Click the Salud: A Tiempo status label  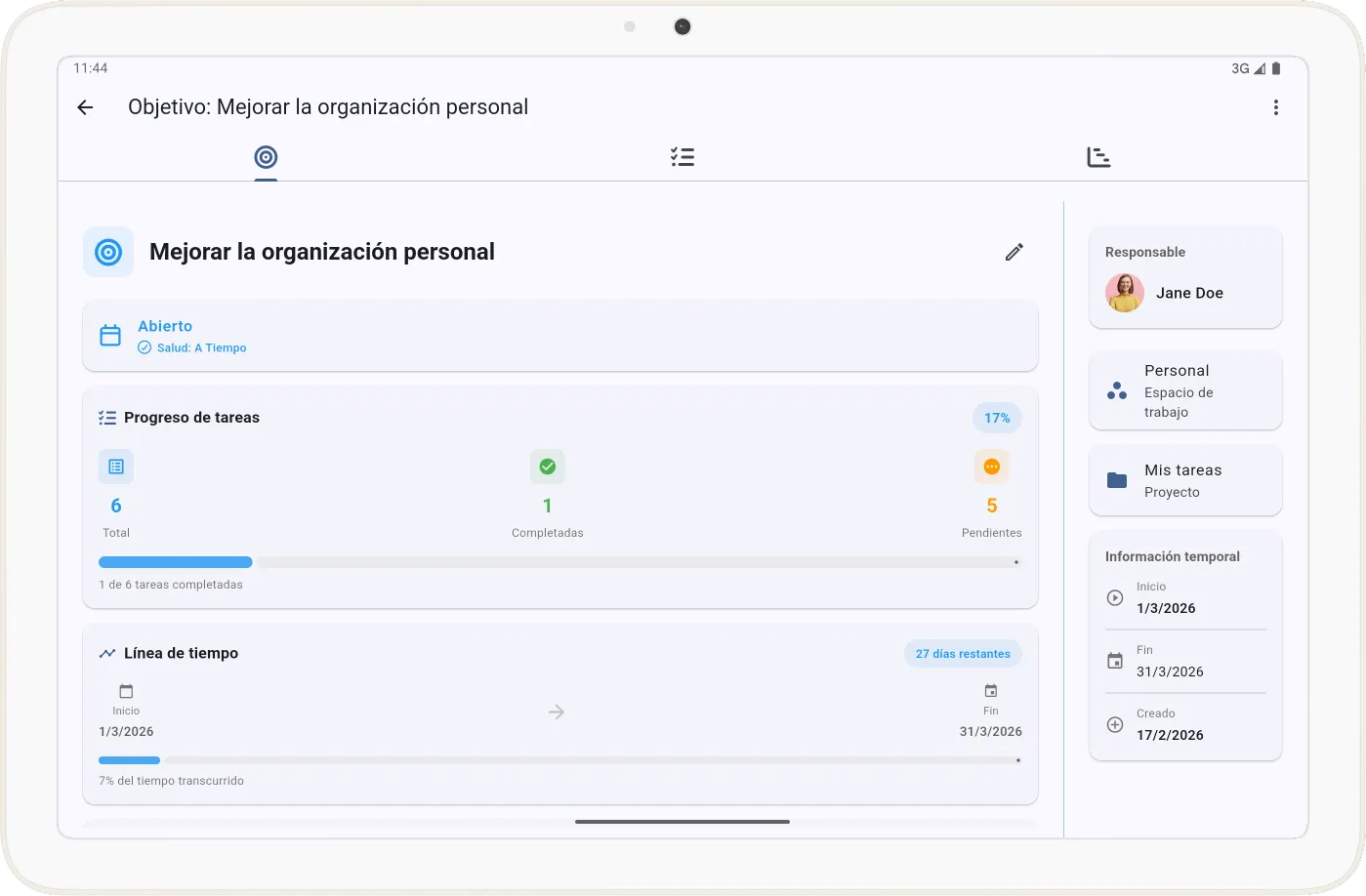click(x=191, y=347)
